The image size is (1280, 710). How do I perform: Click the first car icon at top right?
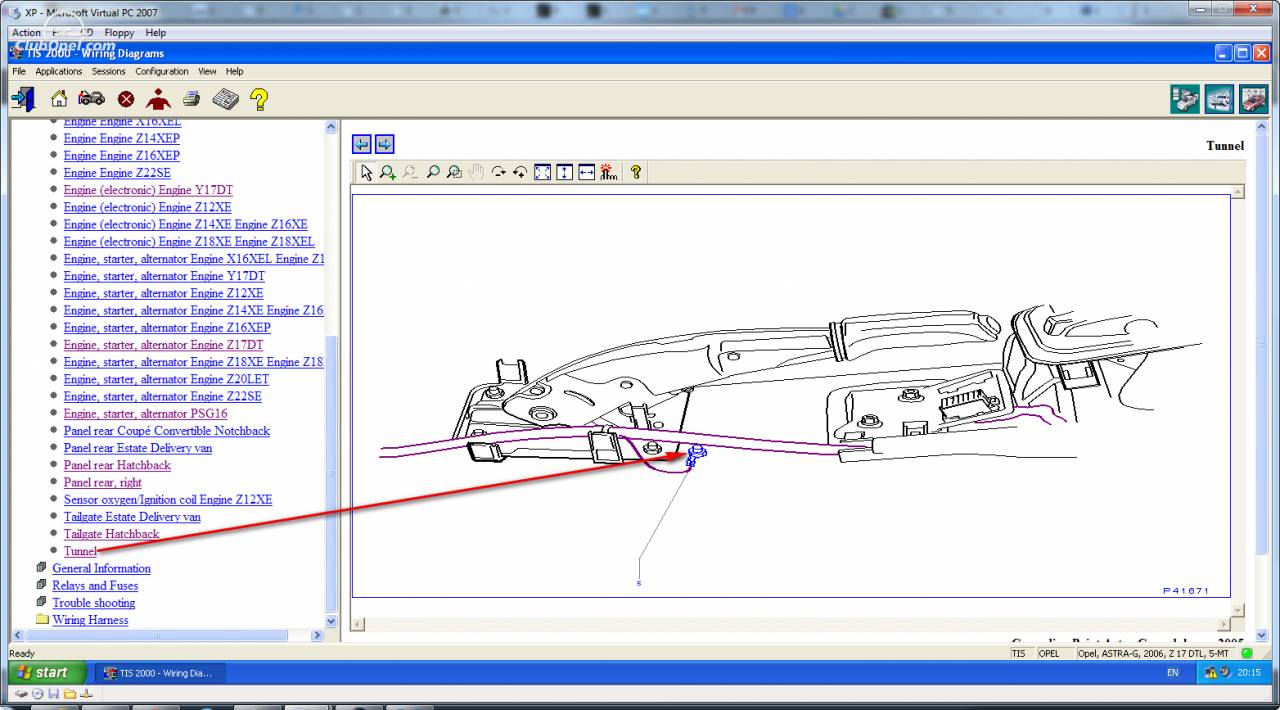click(x=1186, y=99)
